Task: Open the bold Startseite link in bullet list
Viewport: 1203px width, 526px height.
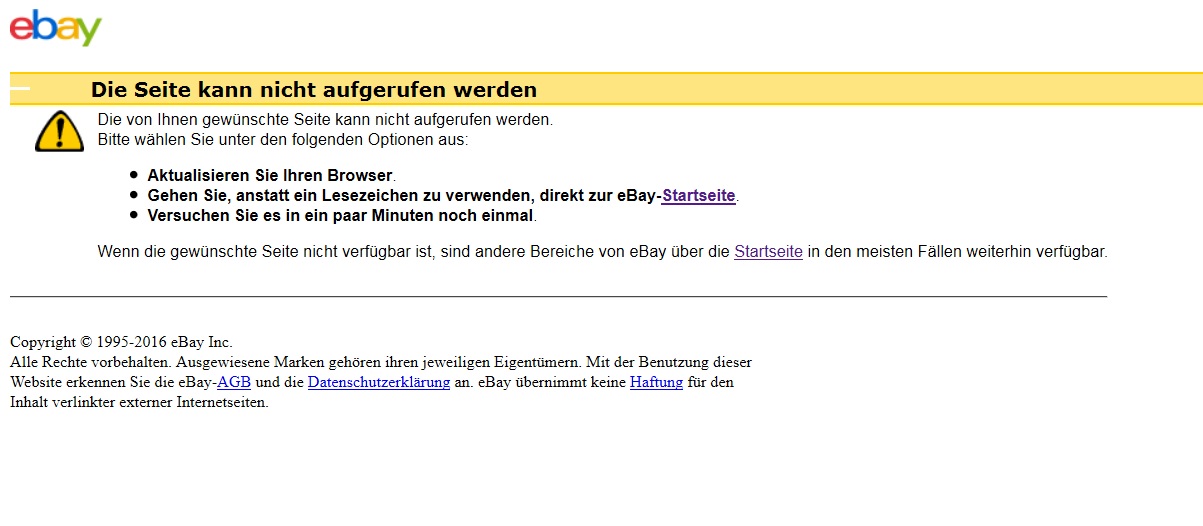Action: pyautogui.click(x=699, y=196)
